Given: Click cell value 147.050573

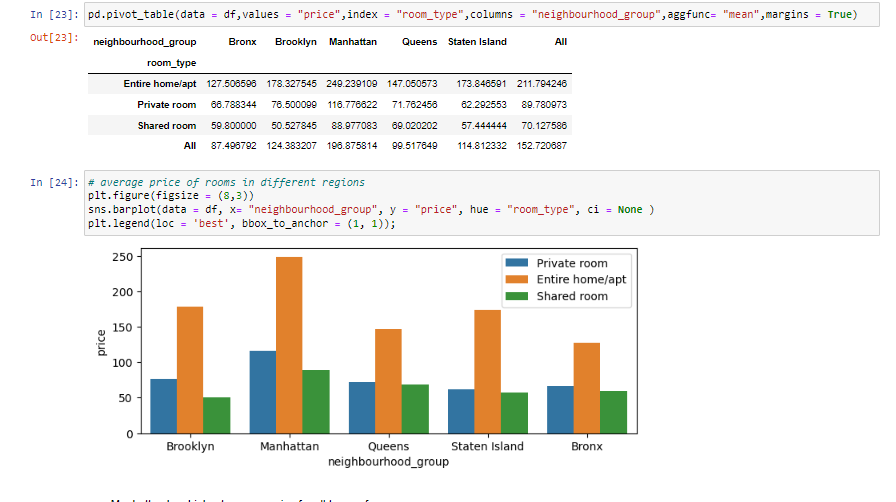Looking at the screenshot, I should [412, 84].
